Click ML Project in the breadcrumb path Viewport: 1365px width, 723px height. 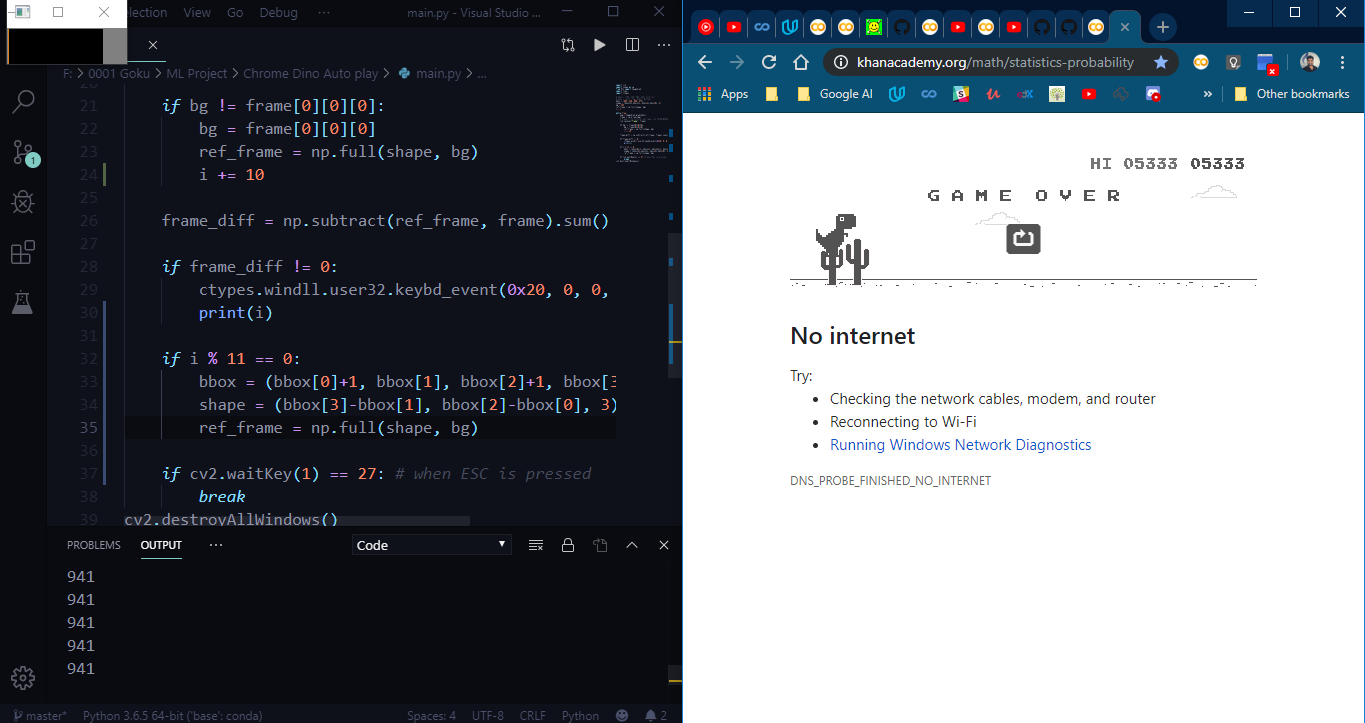pyautogui.click(x=197, y=73)
